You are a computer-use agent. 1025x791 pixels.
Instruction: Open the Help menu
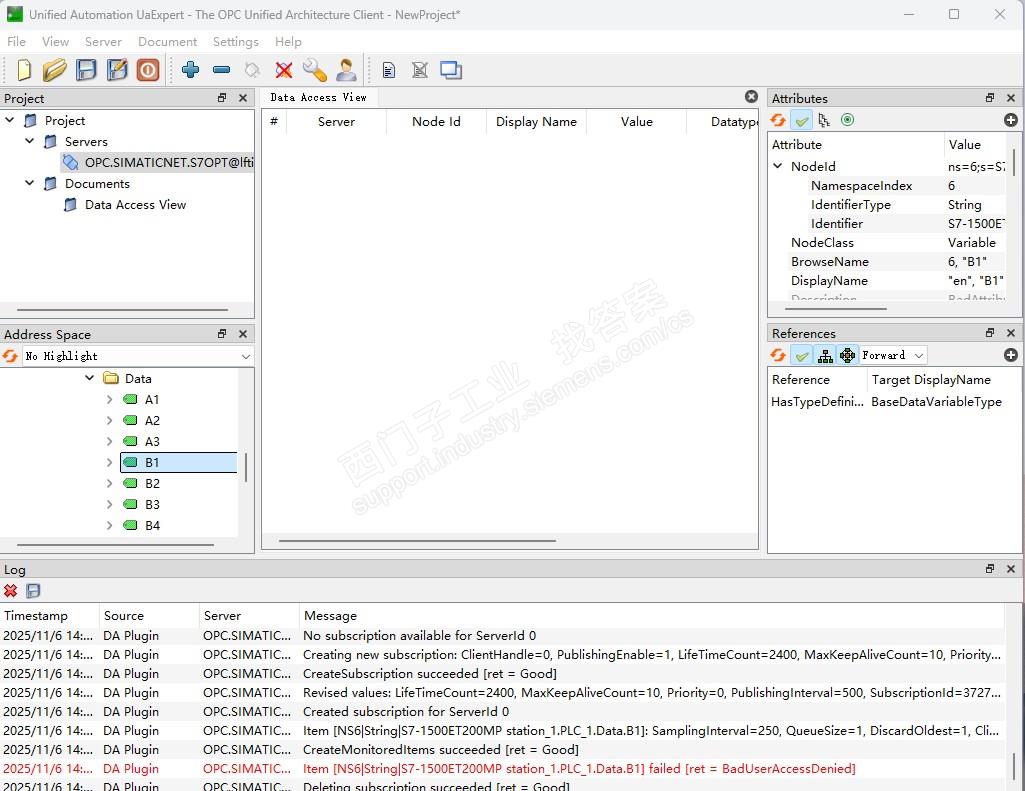[x=288, y=42]
